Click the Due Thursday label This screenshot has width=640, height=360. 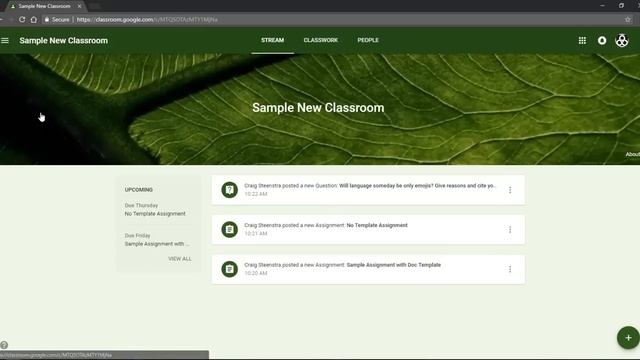141,205
